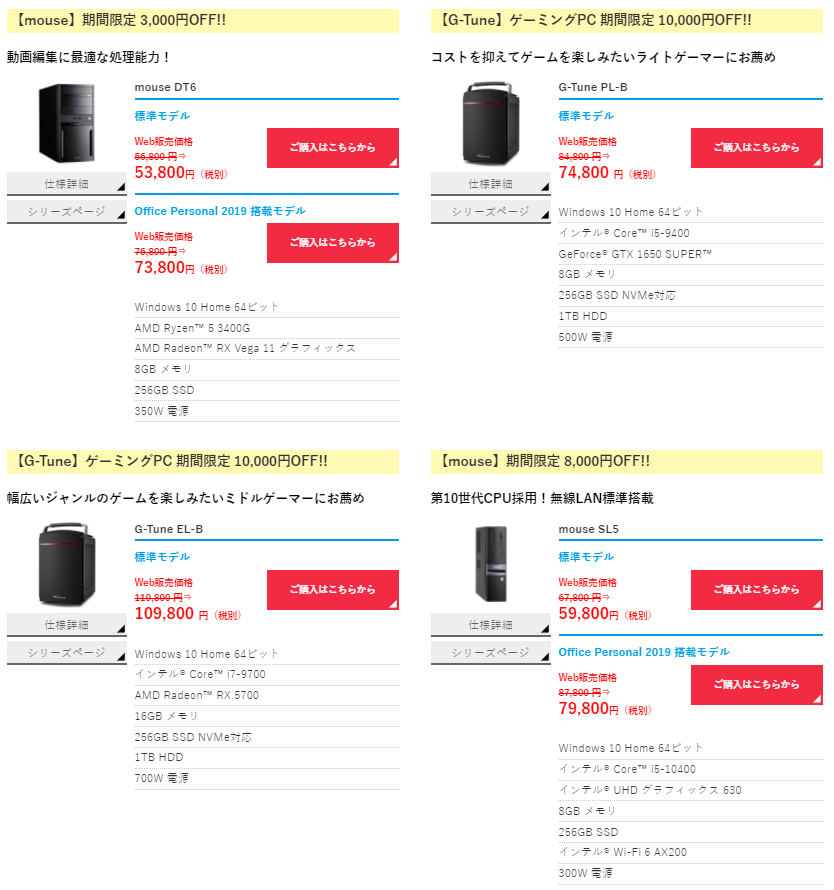
Task: Click the G-Tune EL-B case image
Action: coord(66,564)
